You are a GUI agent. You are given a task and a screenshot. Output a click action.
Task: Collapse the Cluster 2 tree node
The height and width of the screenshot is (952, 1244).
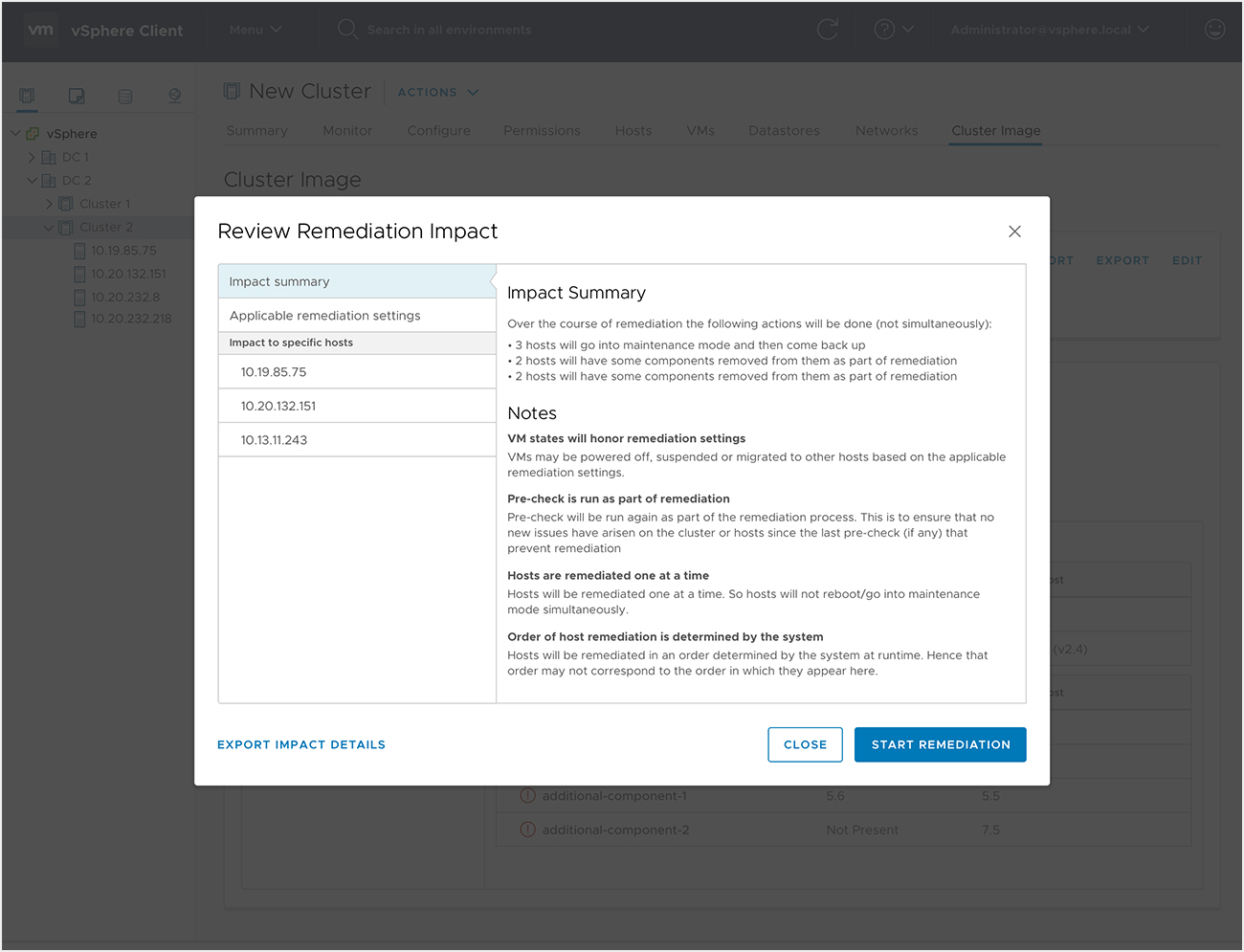pyautogui.click(x=49, y=228)
